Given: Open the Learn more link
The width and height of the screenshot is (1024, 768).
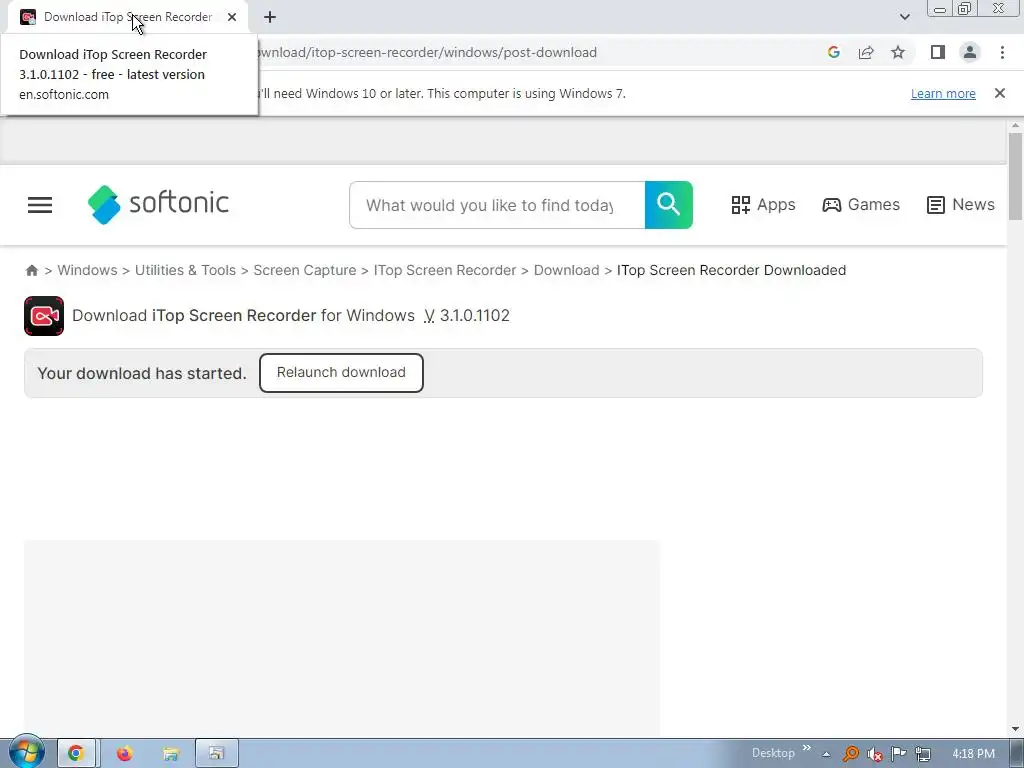Looking at the screenshot, I should pyautogui.click(x=943, y=93).
